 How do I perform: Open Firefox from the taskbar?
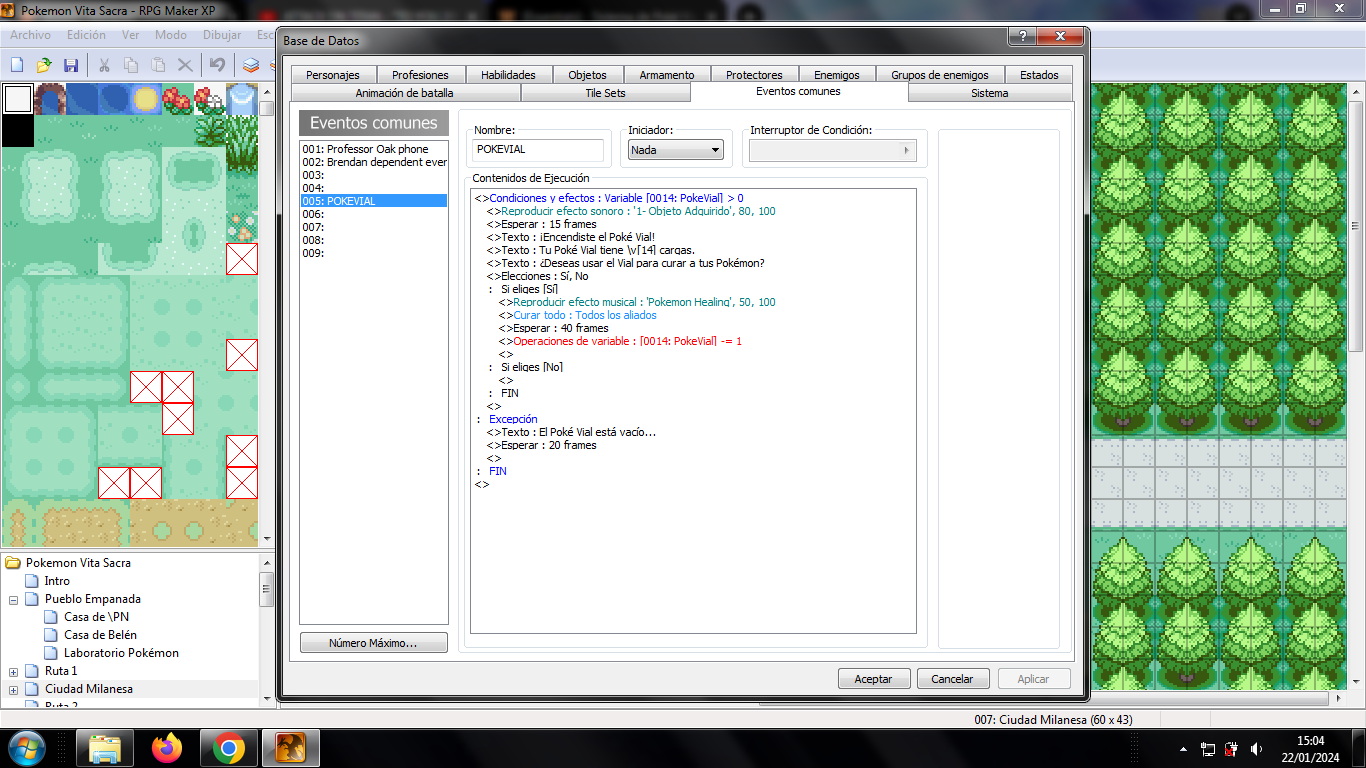point(167,748)
